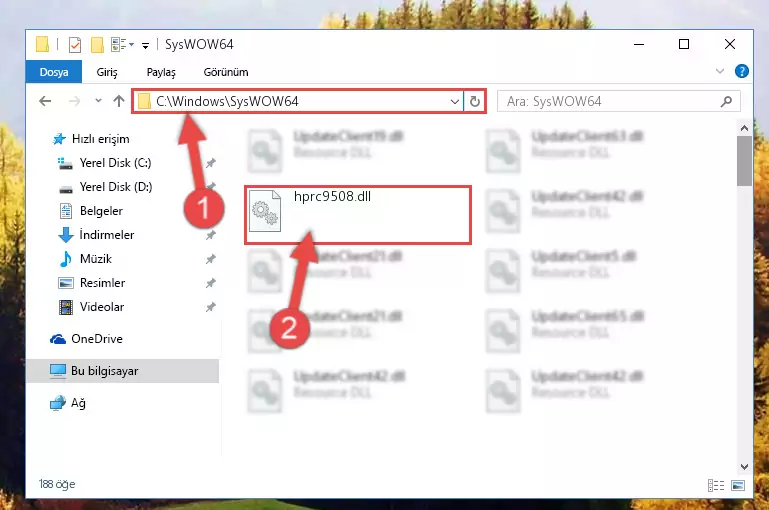Click the OneDrive cloud icon
The width and height of the screenshot is (769, 510).
coord(58,339)
